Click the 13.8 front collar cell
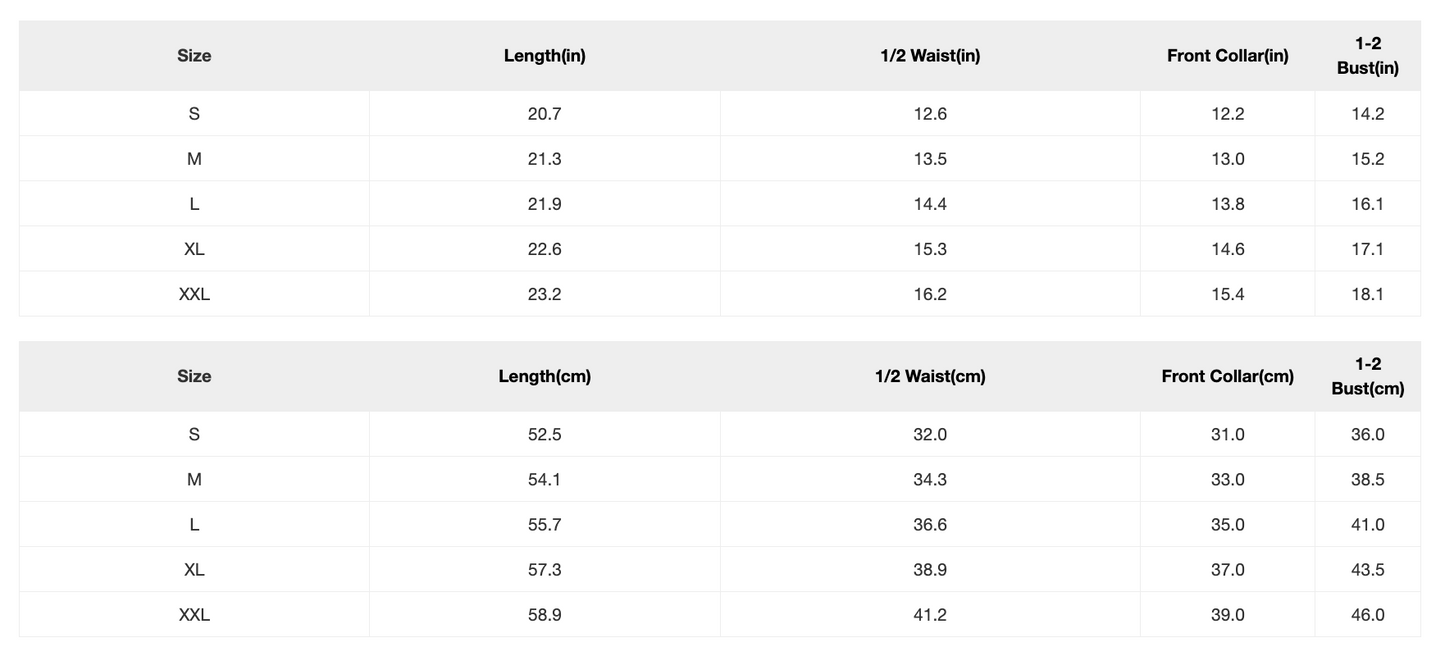This screenshot has height=656, width=1445. tap(1227, 204)
